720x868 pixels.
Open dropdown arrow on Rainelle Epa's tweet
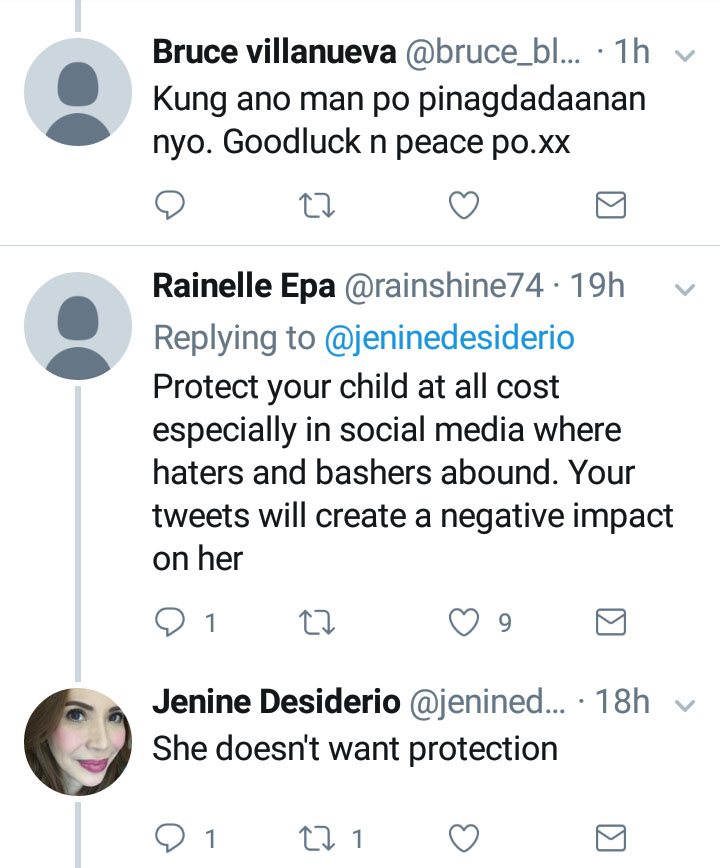[x=685, y=290]
